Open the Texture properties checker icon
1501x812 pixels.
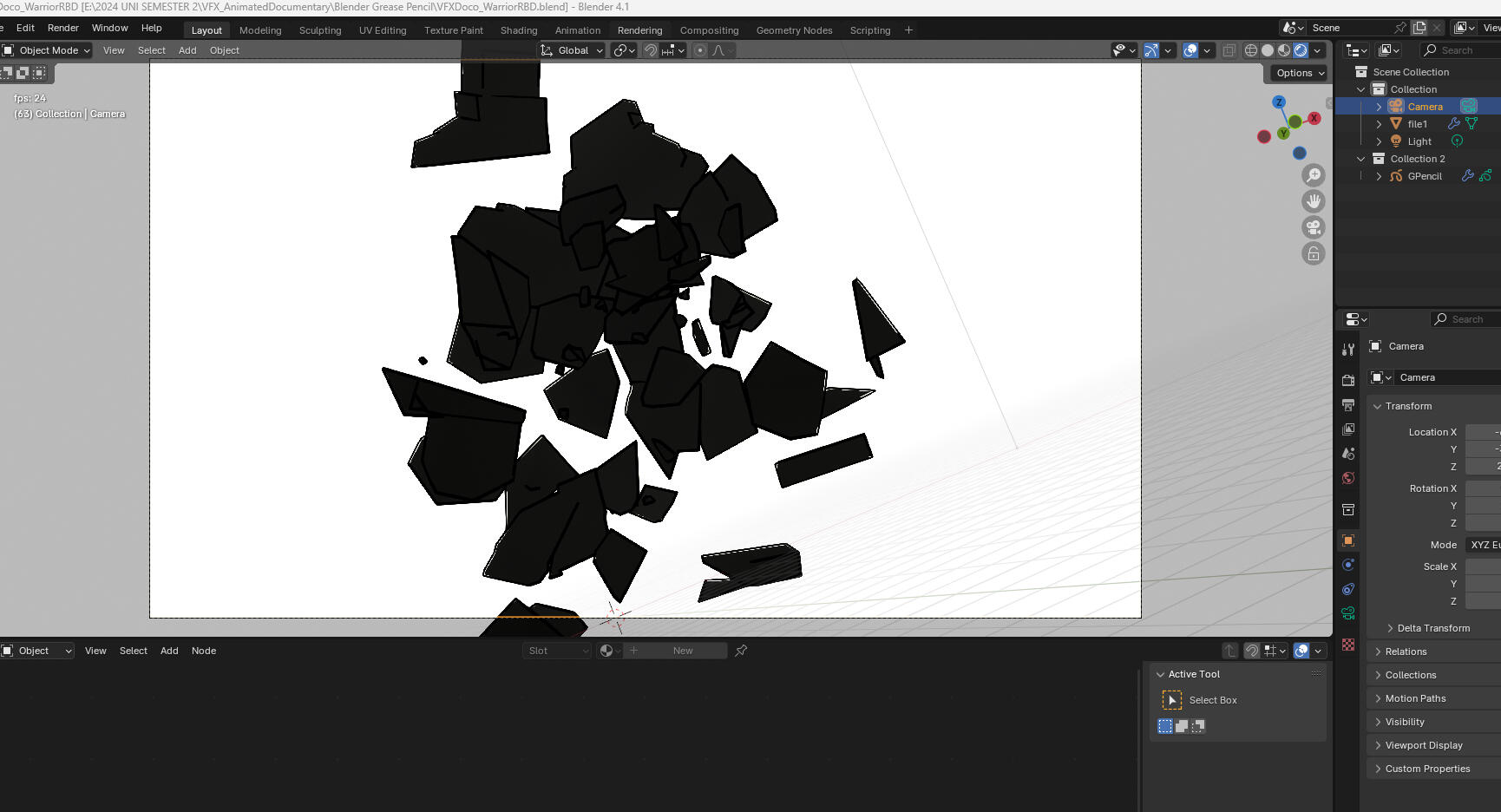click(x=1348, y=645)
